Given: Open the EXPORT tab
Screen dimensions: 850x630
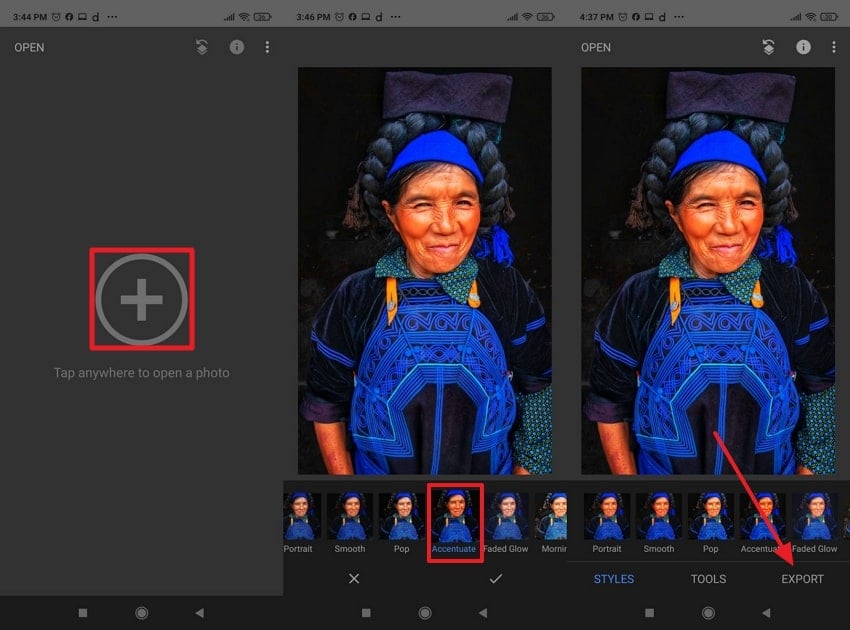Looking at the screenshot, I should point(802,579).
